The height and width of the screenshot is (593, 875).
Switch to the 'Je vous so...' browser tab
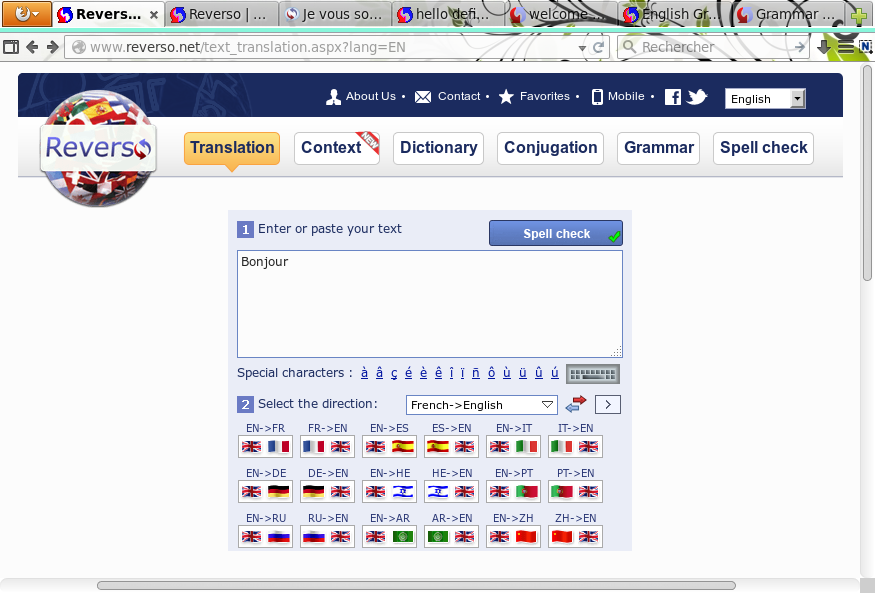(x=335, y=15)
